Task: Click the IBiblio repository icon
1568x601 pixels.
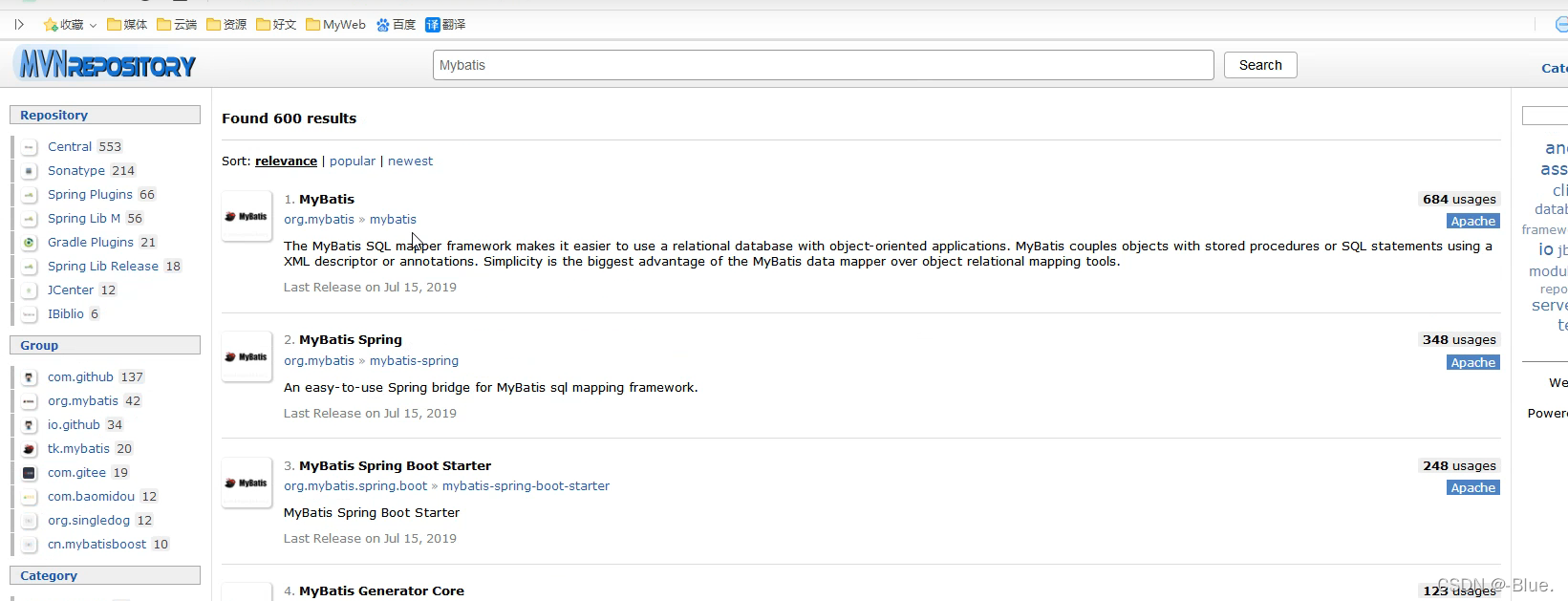Action: 30,314
